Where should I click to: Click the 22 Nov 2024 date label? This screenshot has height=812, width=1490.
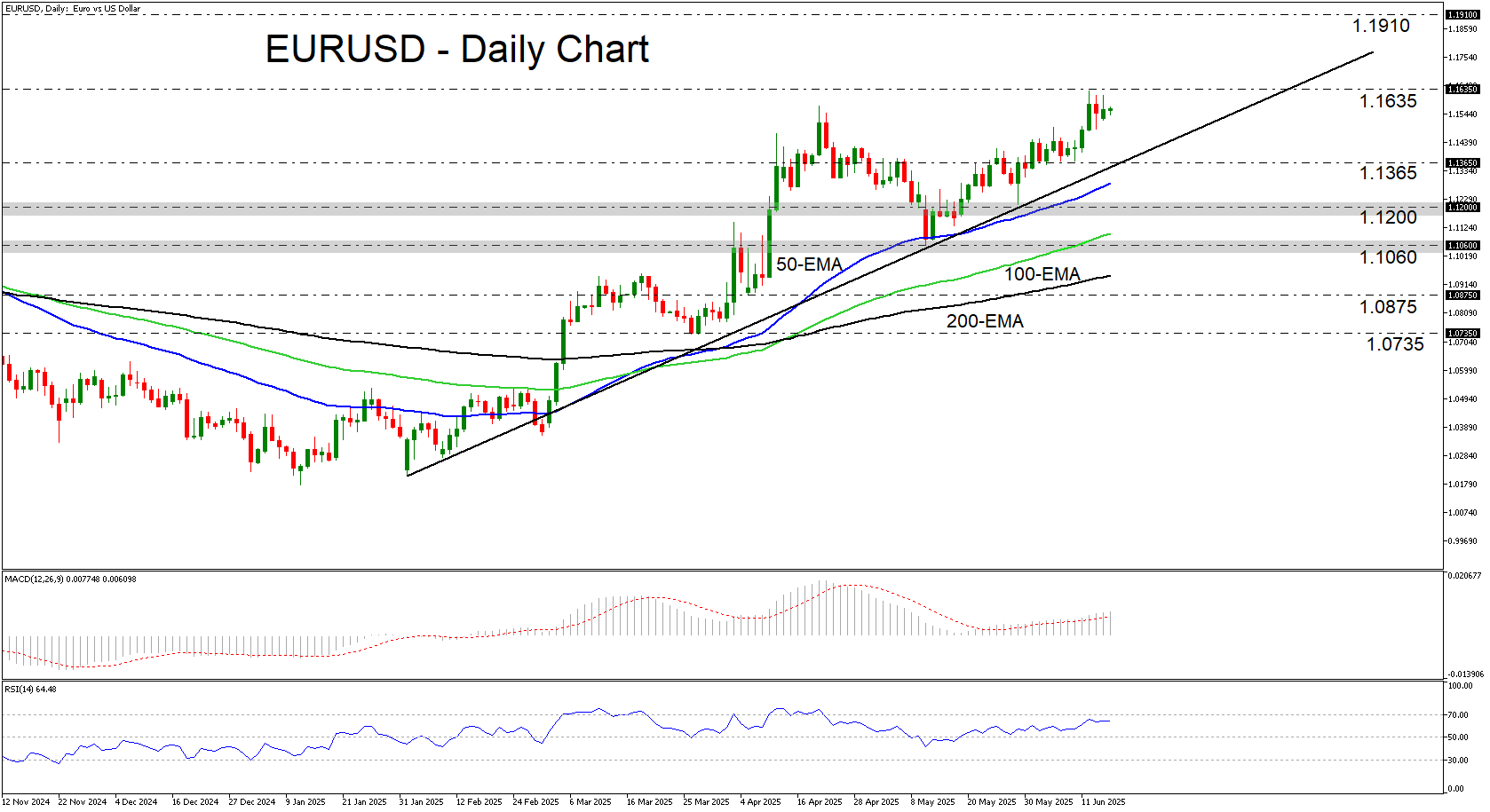pos(82,802)
